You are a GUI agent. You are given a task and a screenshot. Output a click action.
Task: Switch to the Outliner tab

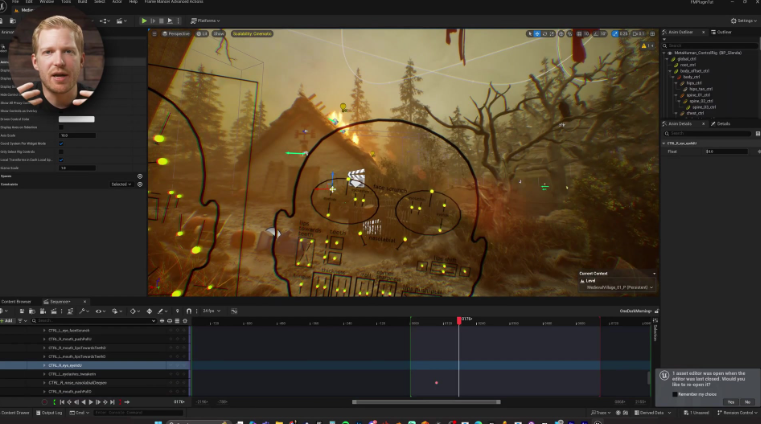tap(722, 32)
